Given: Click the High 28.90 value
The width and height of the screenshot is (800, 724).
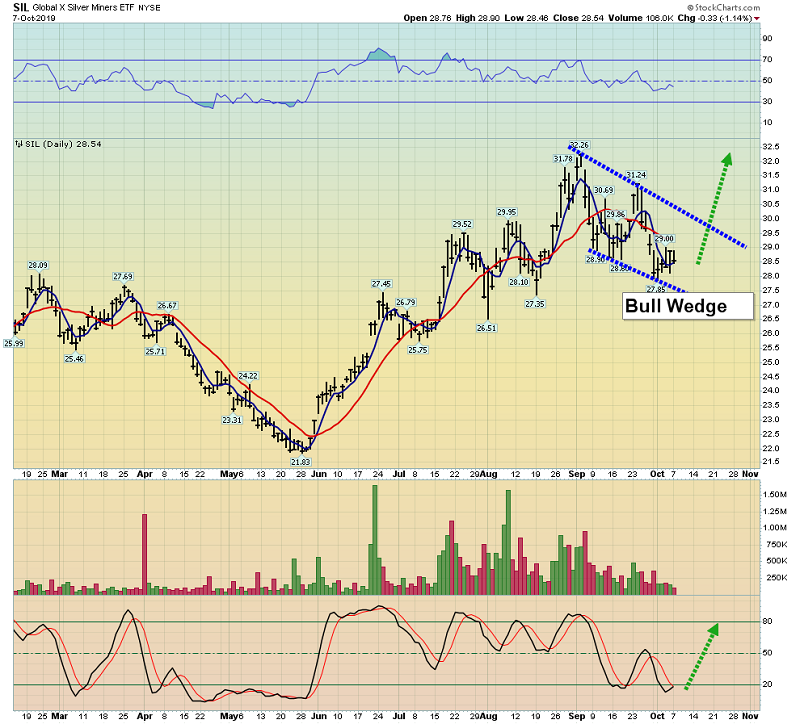Looking at the screenshot, I should [x=478, y=18].
